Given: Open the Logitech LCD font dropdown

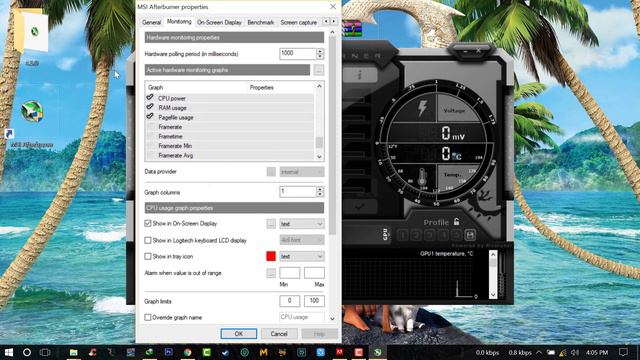Looking at the screenshot, I should pos(302,240).
